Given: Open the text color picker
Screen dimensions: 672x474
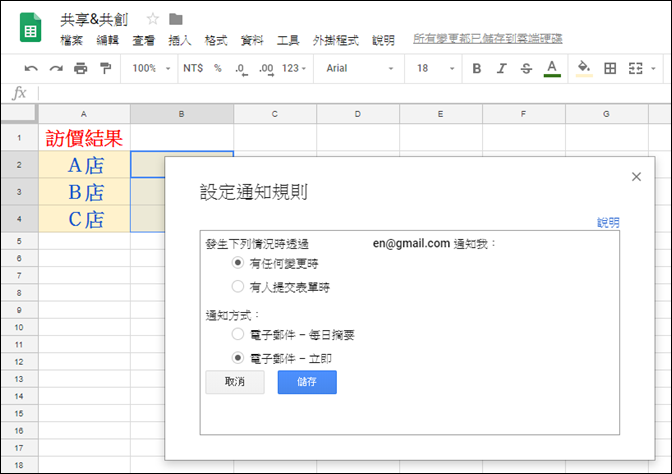Looking at the screenshot, I should click(552, 69).
